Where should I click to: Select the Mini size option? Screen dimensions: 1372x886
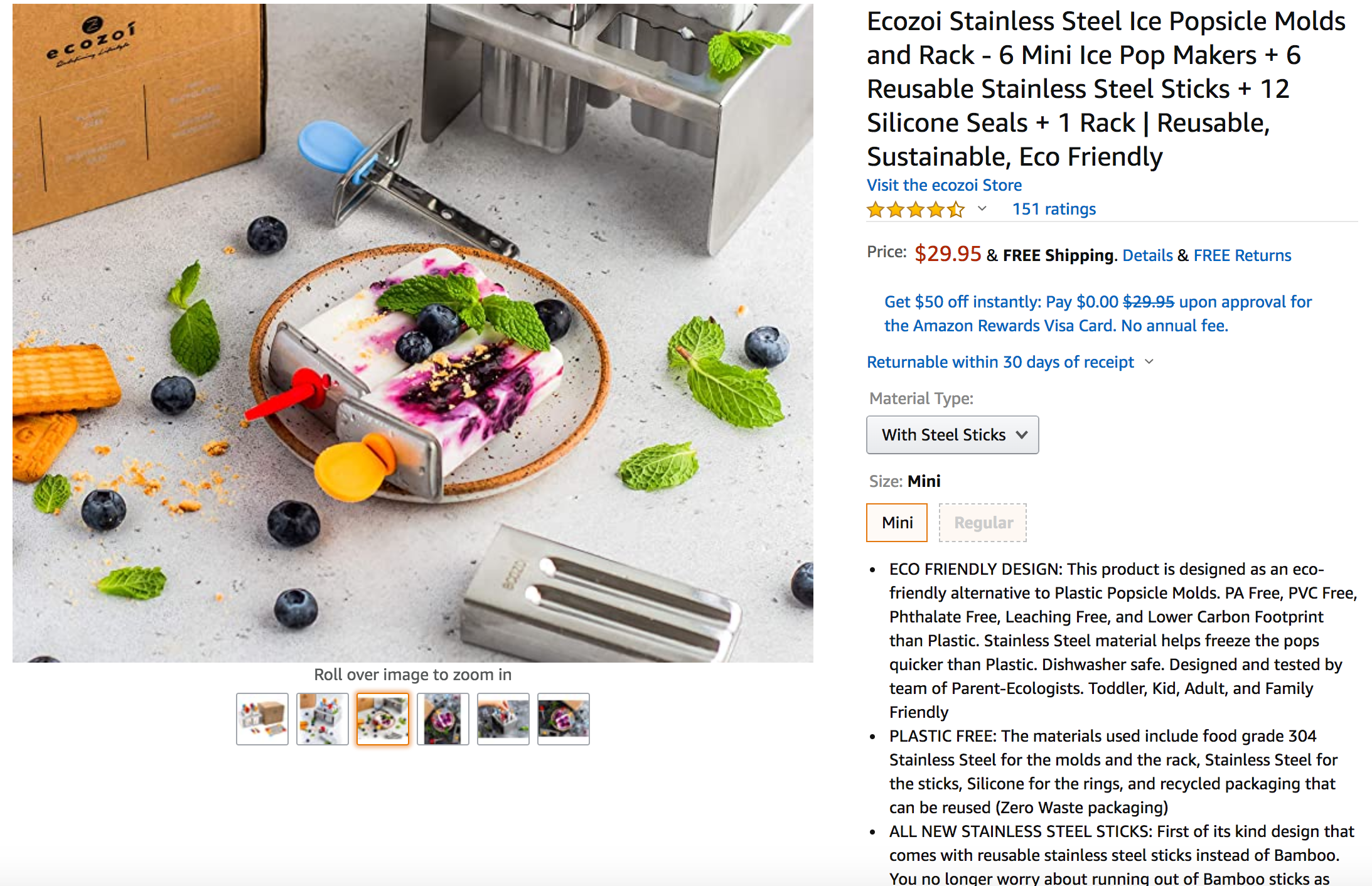tap(897, 523)
